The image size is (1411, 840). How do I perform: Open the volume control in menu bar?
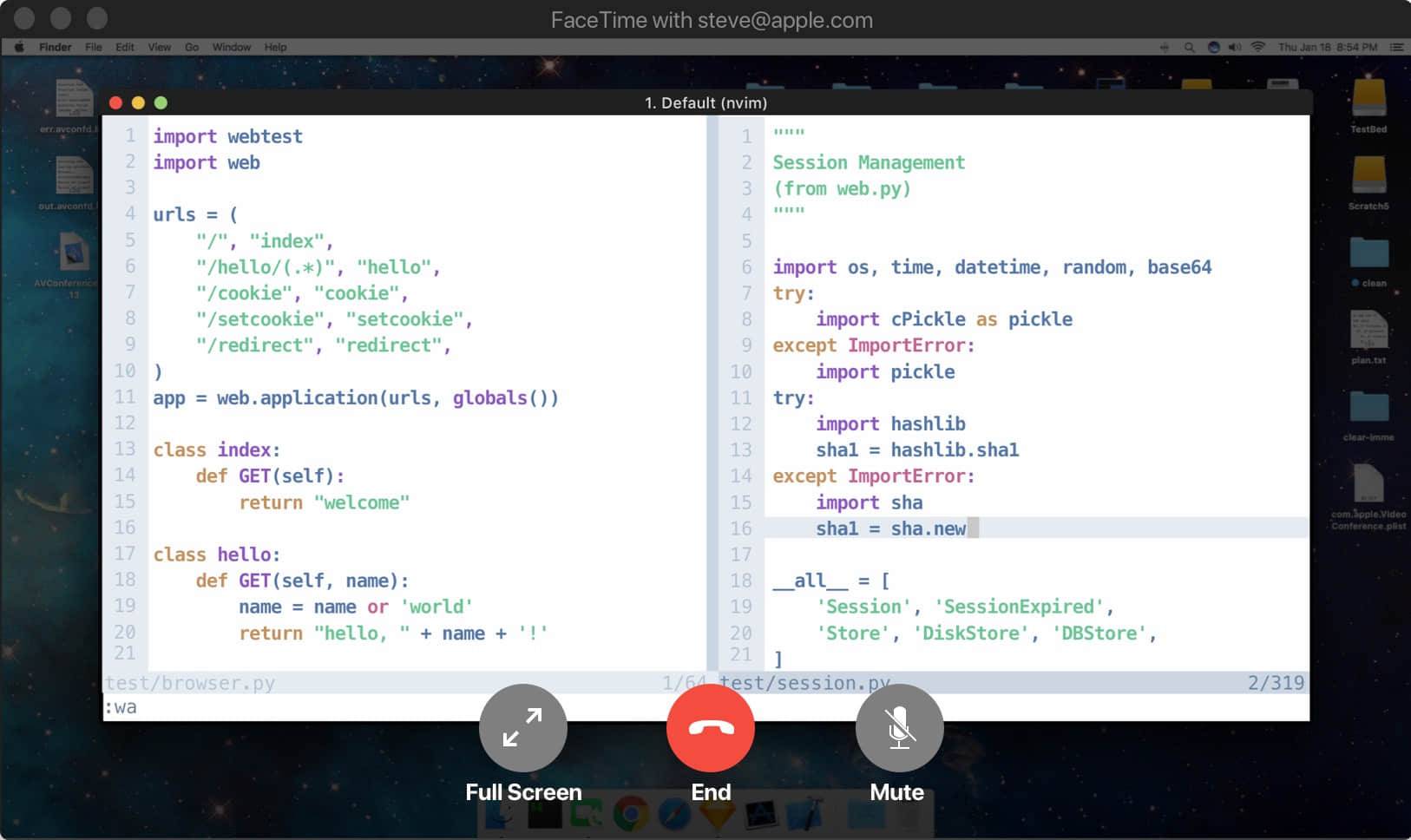(x=1235, y=47)
